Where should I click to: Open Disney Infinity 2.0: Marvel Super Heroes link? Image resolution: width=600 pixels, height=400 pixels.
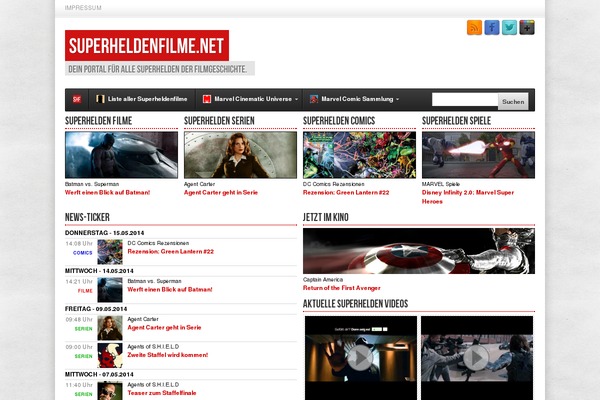[x=468, y=197]
